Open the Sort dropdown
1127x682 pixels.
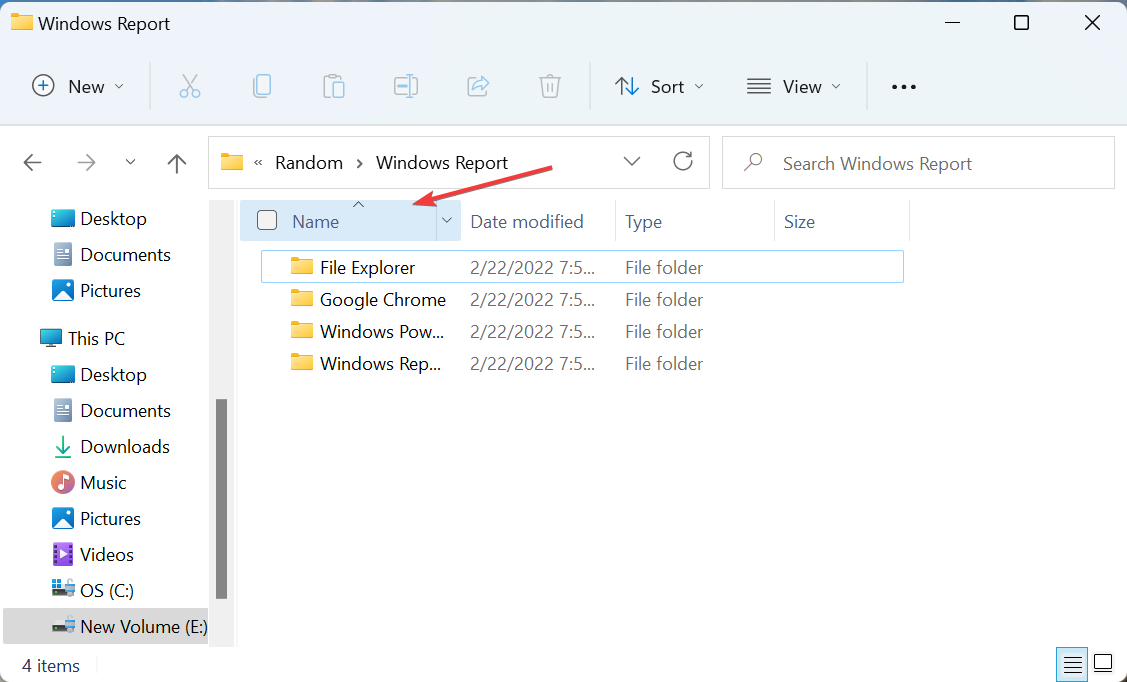point(659,86)
